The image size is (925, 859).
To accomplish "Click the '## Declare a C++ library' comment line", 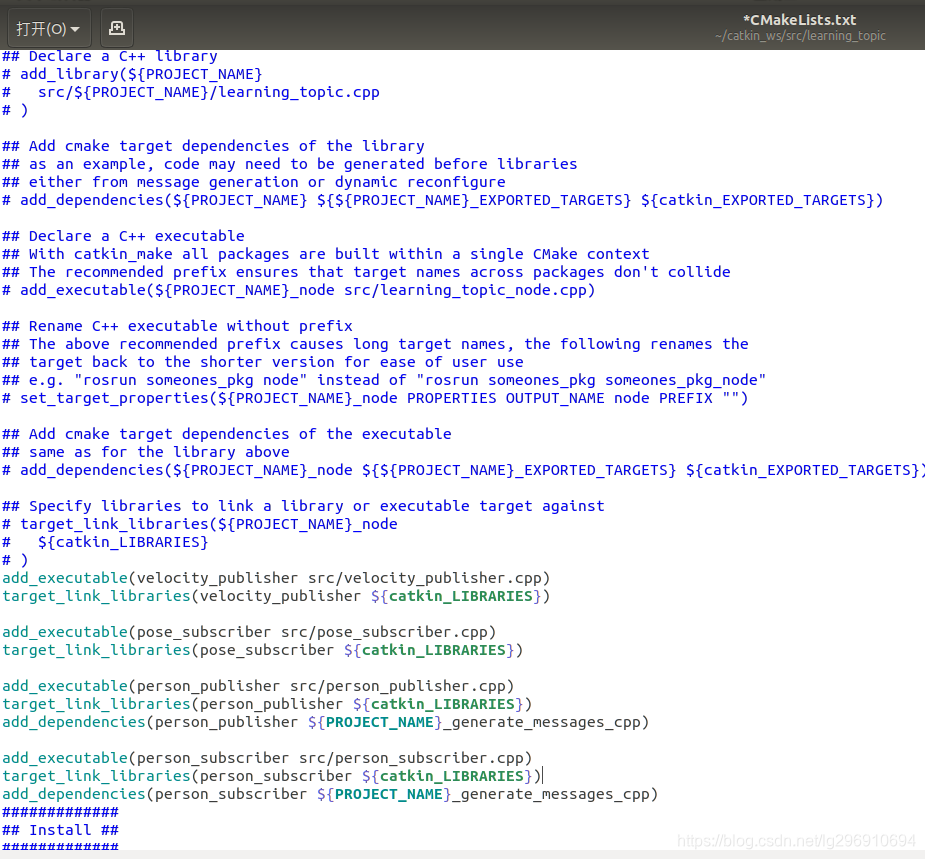I will point(110,56).
